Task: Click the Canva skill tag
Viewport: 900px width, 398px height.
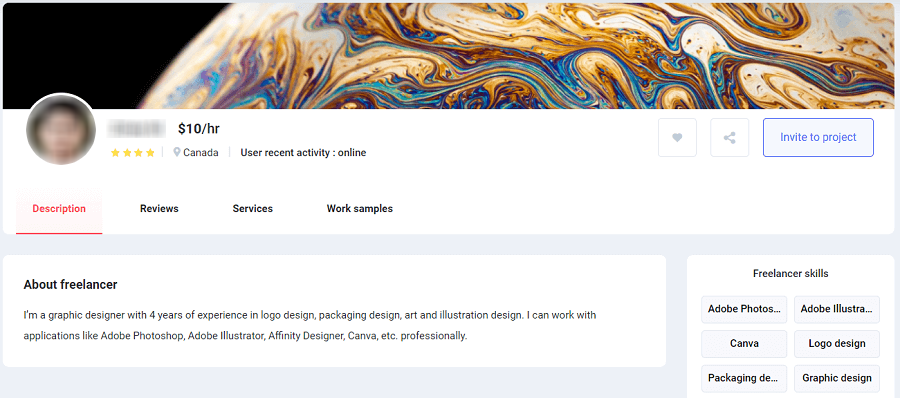Action: point(744,344)
